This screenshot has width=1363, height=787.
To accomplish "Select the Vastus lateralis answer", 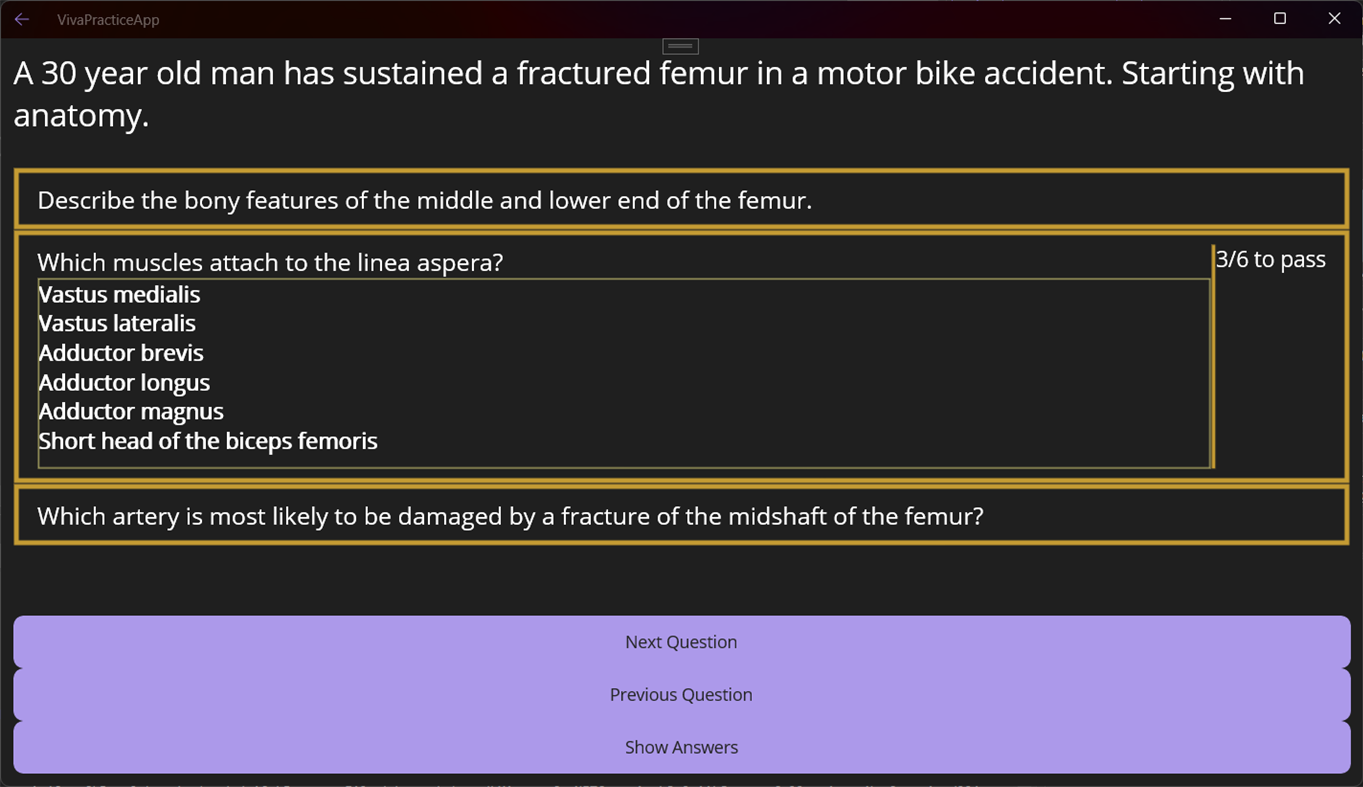I will [x=118, y=323].
